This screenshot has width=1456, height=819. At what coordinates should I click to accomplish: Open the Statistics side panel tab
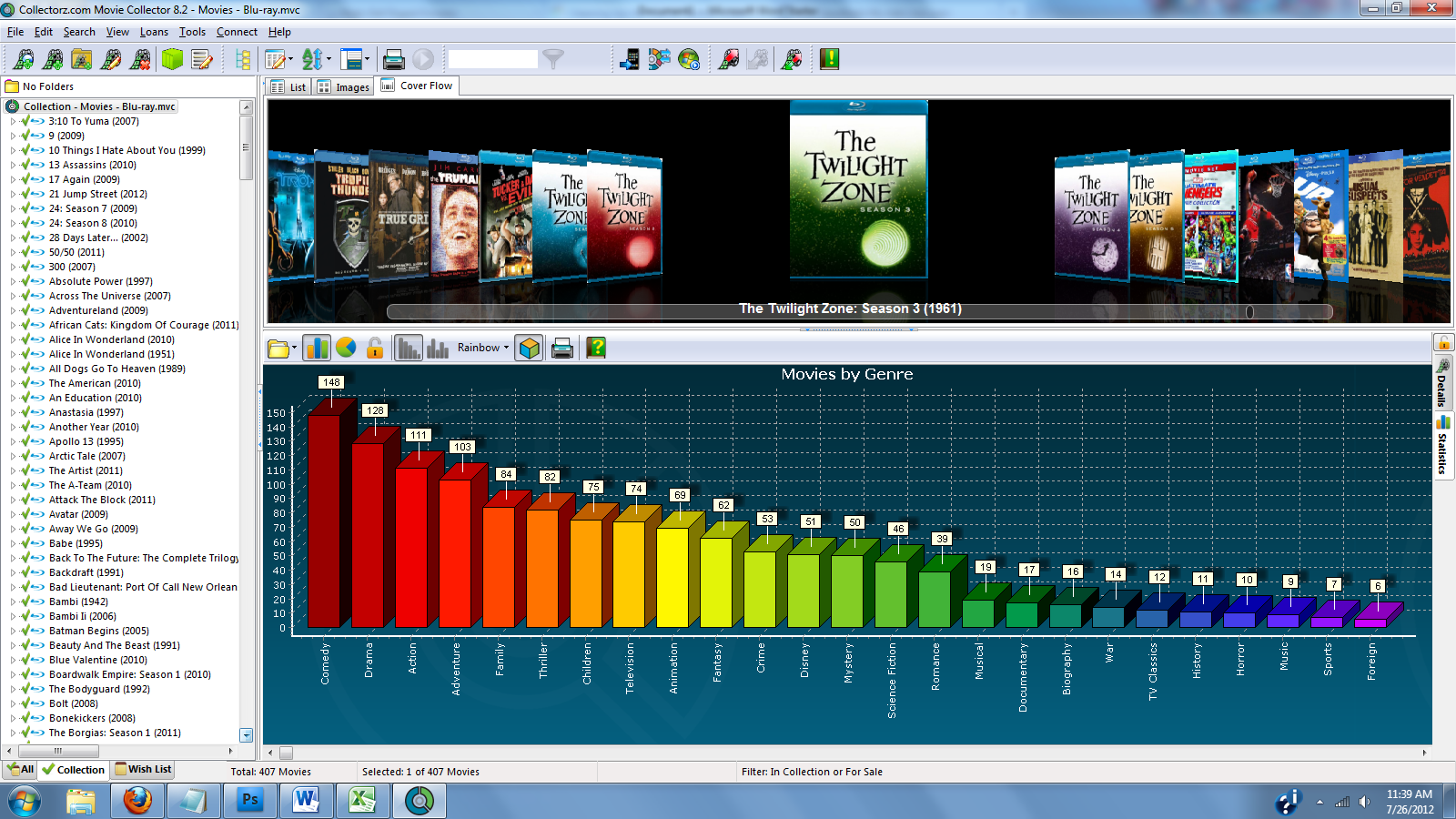click(1443, 447)
